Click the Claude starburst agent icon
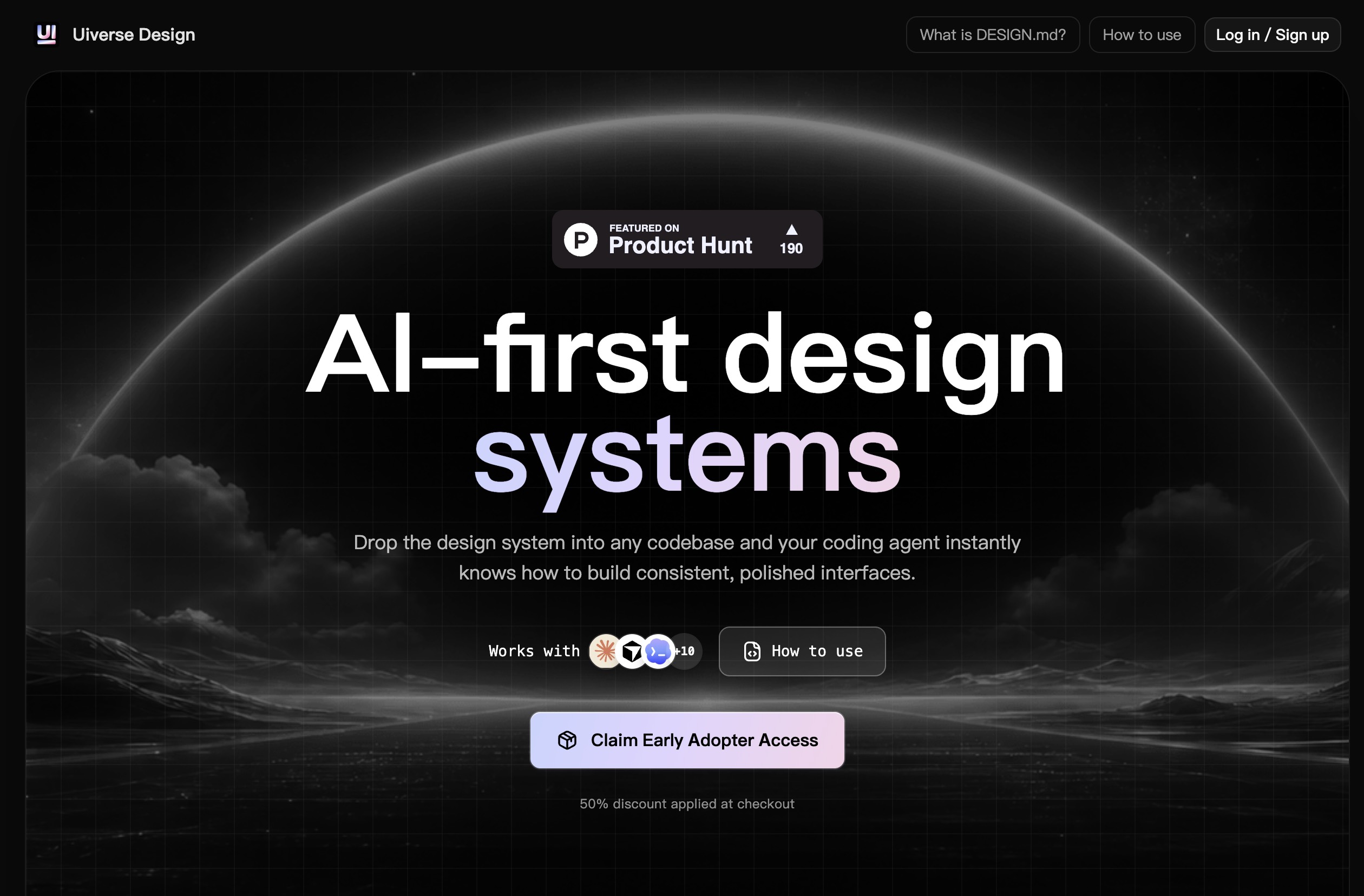1364x896 pixels. coord(605,651)
